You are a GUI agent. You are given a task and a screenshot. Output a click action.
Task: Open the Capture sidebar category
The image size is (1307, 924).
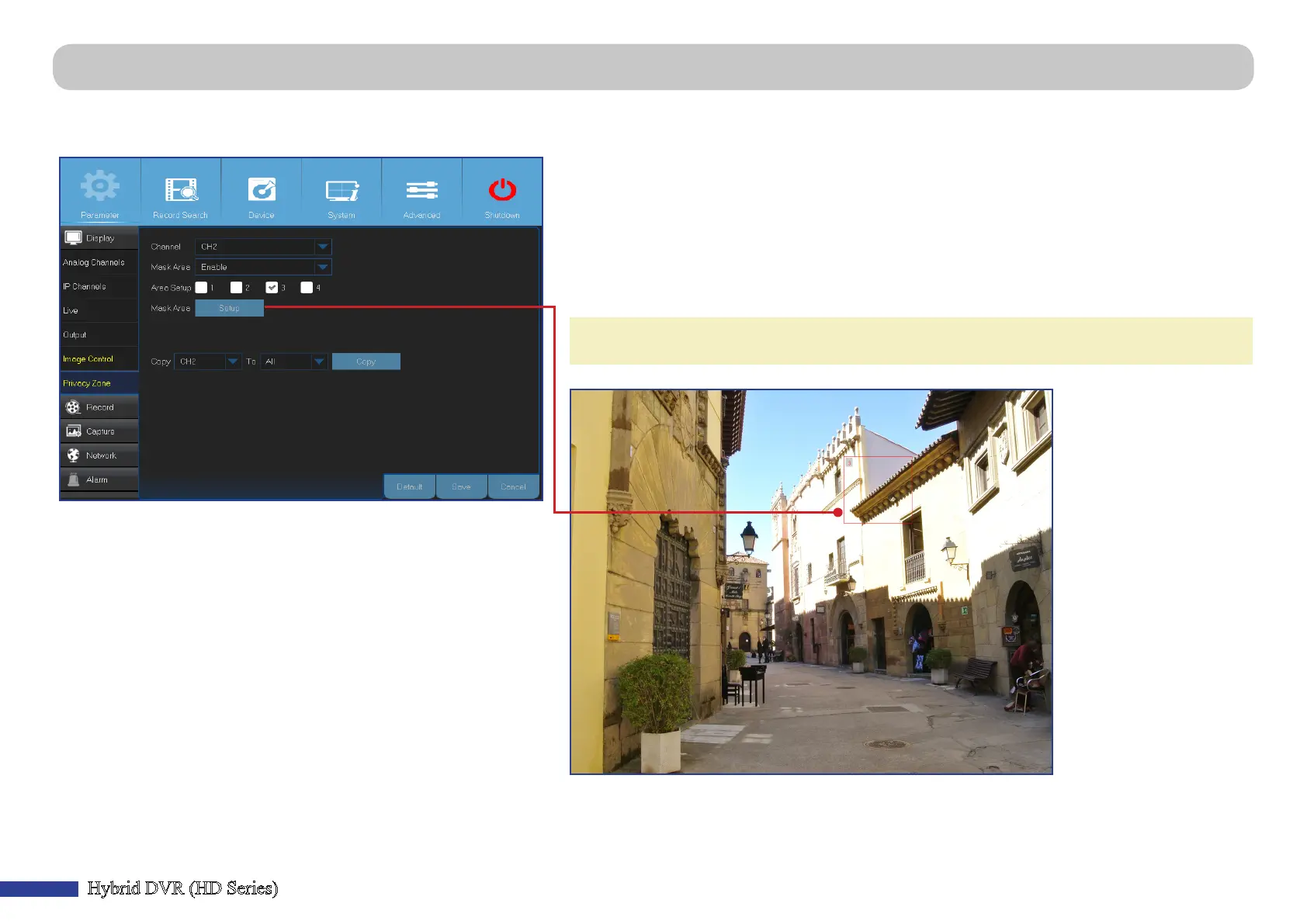click(99, 431)
